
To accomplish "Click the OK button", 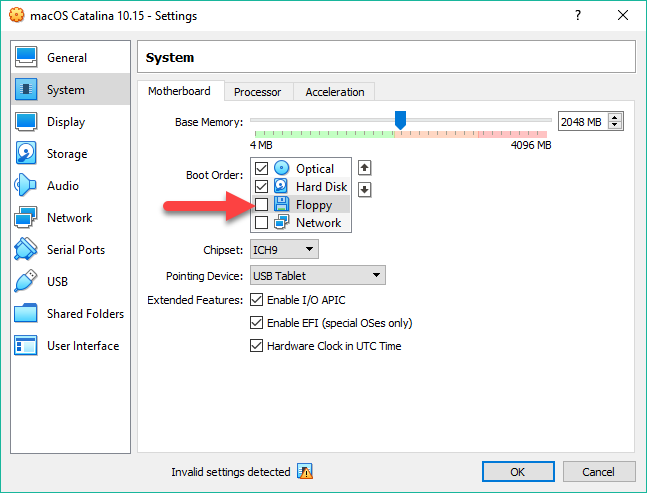I will click(517, 472).
